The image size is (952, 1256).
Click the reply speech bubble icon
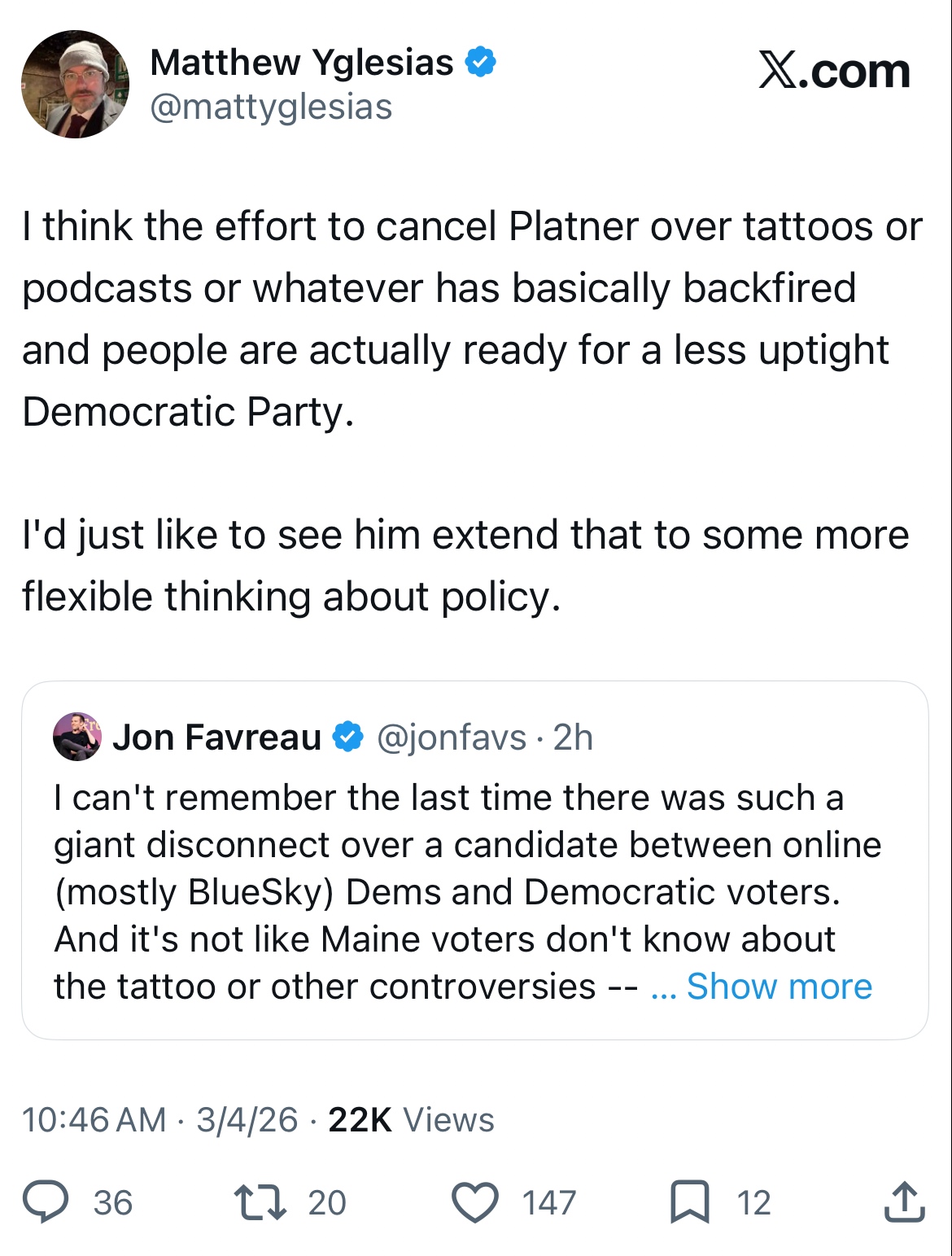coord(46,1202)
